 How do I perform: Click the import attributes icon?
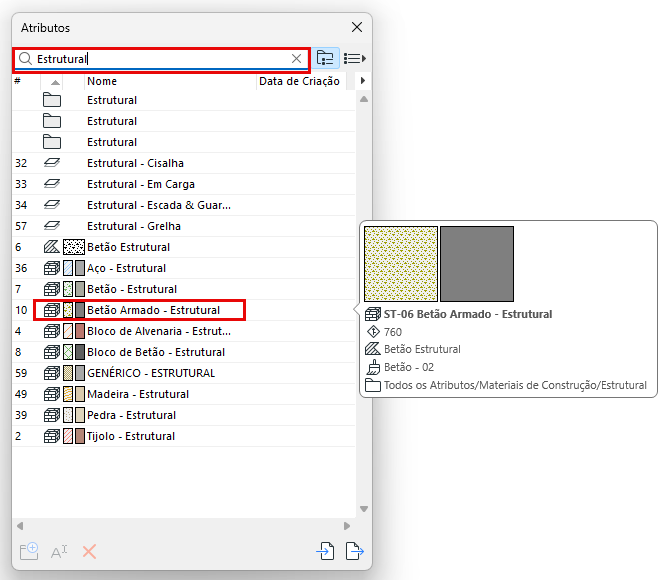[x=325, y=551]
